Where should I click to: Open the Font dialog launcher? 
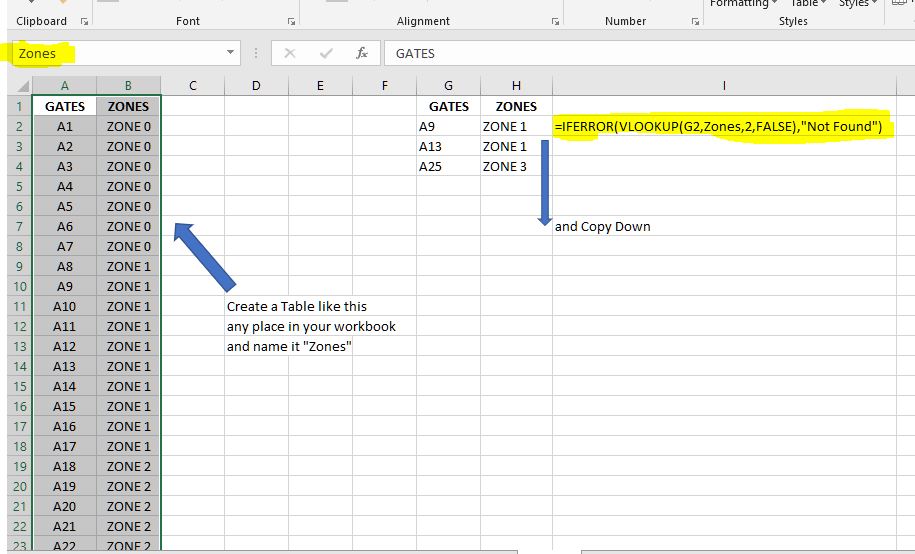tap(291, 22)
